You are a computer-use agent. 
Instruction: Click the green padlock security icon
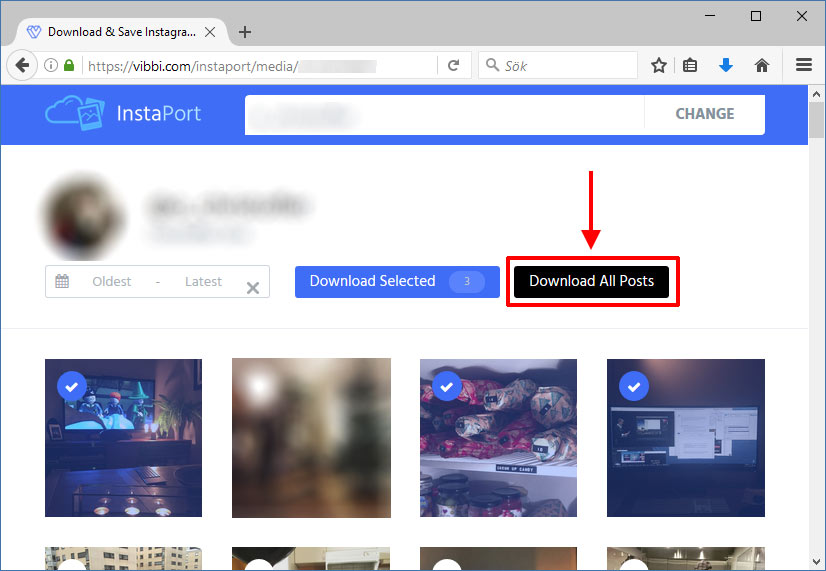pyautogui.click(x=69, y=65)
